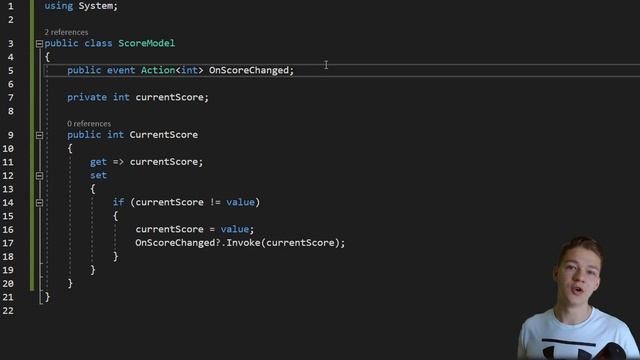This screenshot has height=360, width=640.
Task: Click 'currentScore' in the if condition
Action: click(169, 202)
